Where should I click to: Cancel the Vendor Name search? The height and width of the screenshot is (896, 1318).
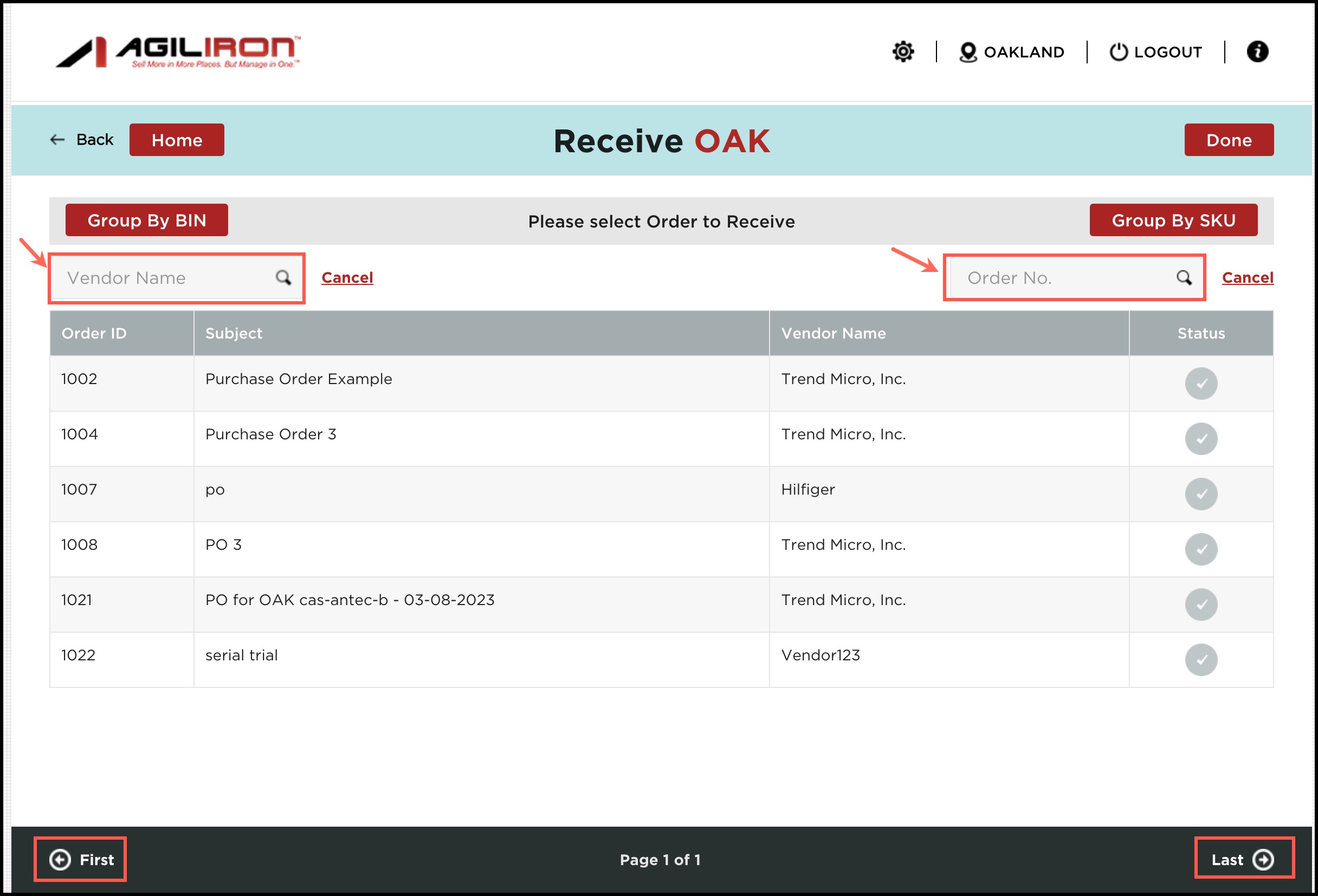[347, 278]
